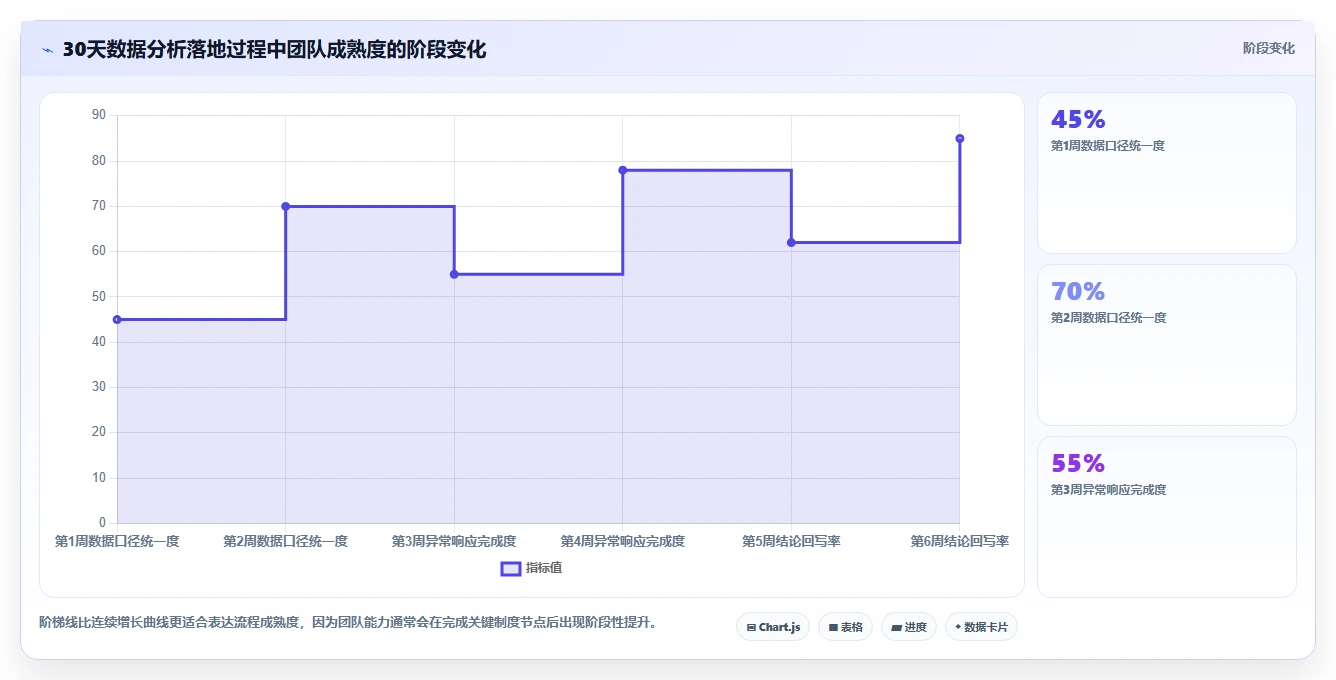Image resolution: width=1336 pixels, height=680 pixels.
Task: Click x-axis label 第1周数据口径统一度
Action: [117, 541]
